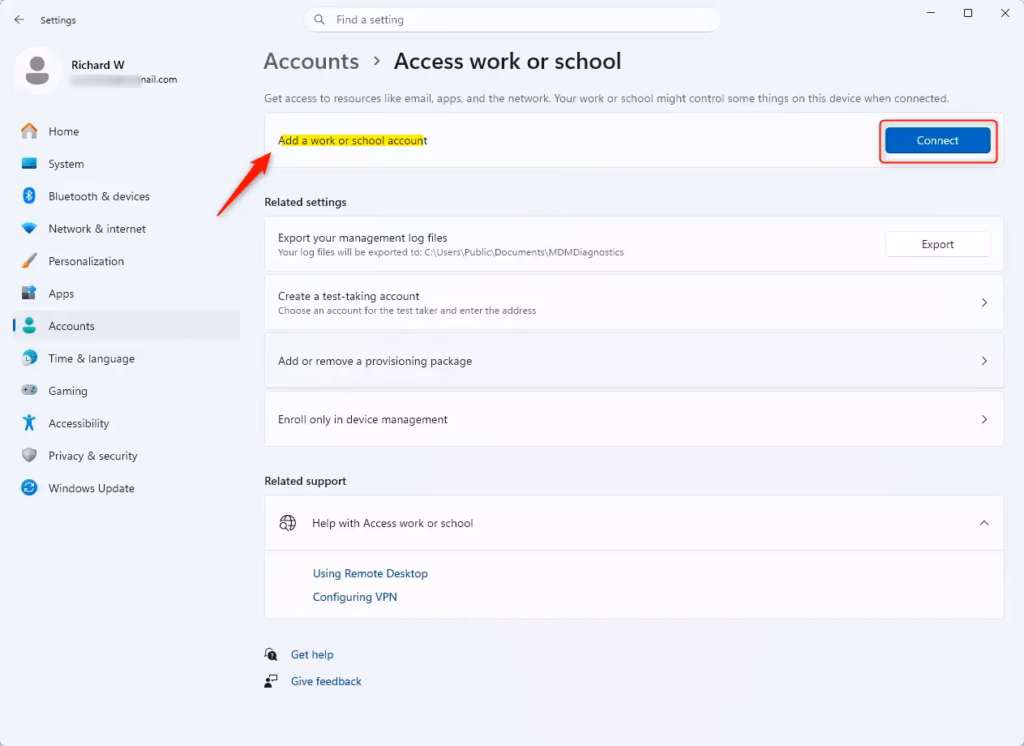
Task: Click the Give feedback link
Action: click(326, 681)
